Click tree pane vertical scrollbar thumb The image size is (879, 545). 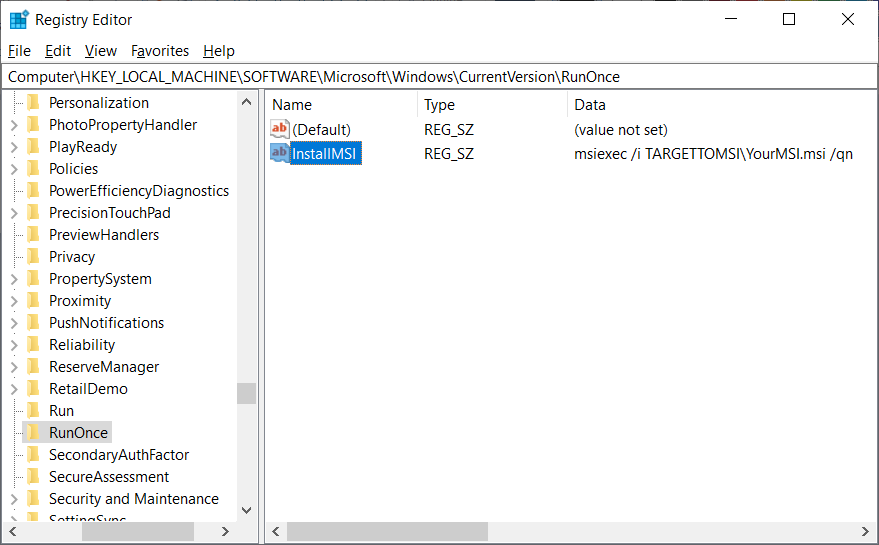tap(246, 393)
